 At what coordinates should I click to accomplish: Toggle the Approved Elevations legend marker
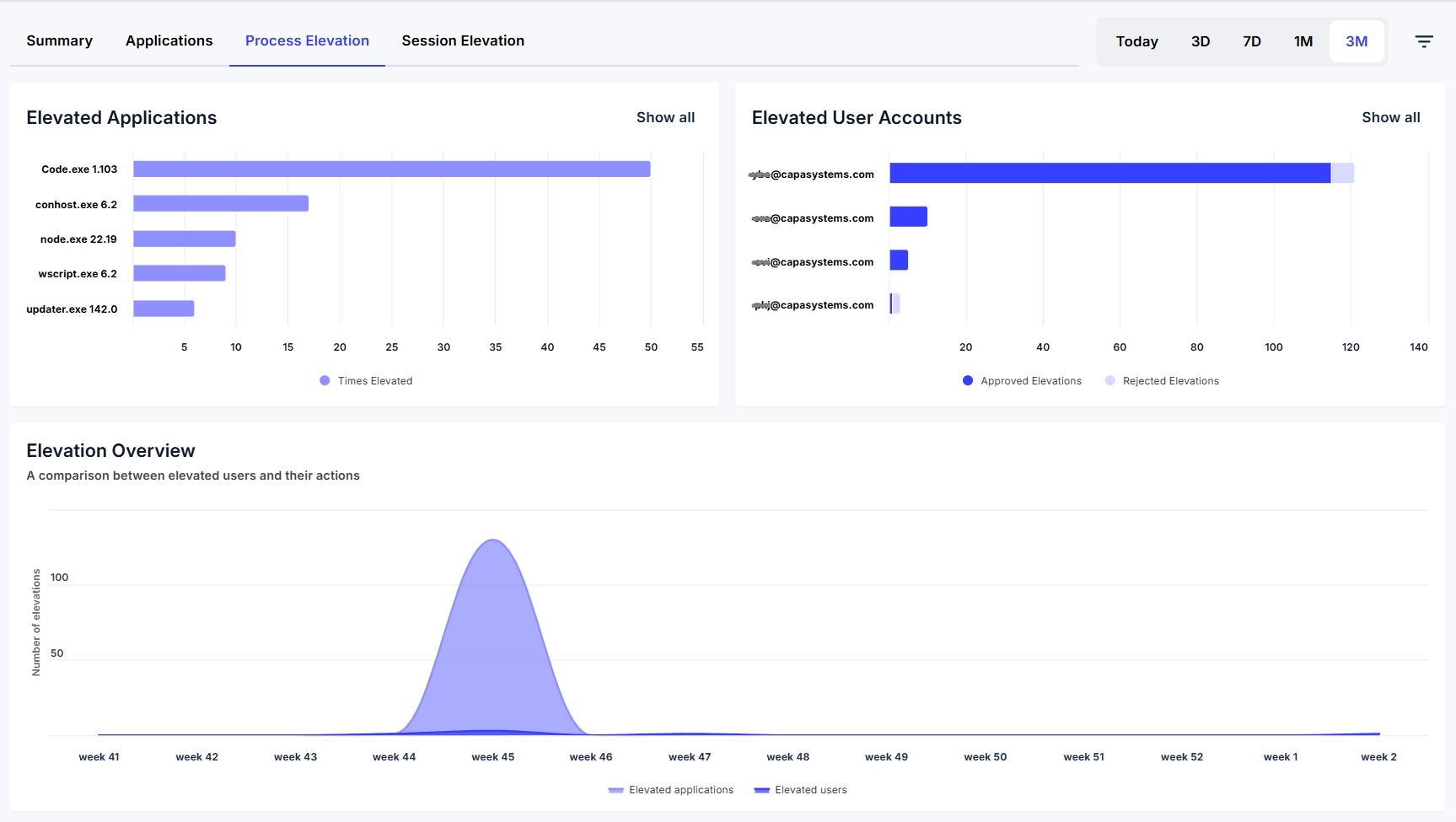pos(968,381)
